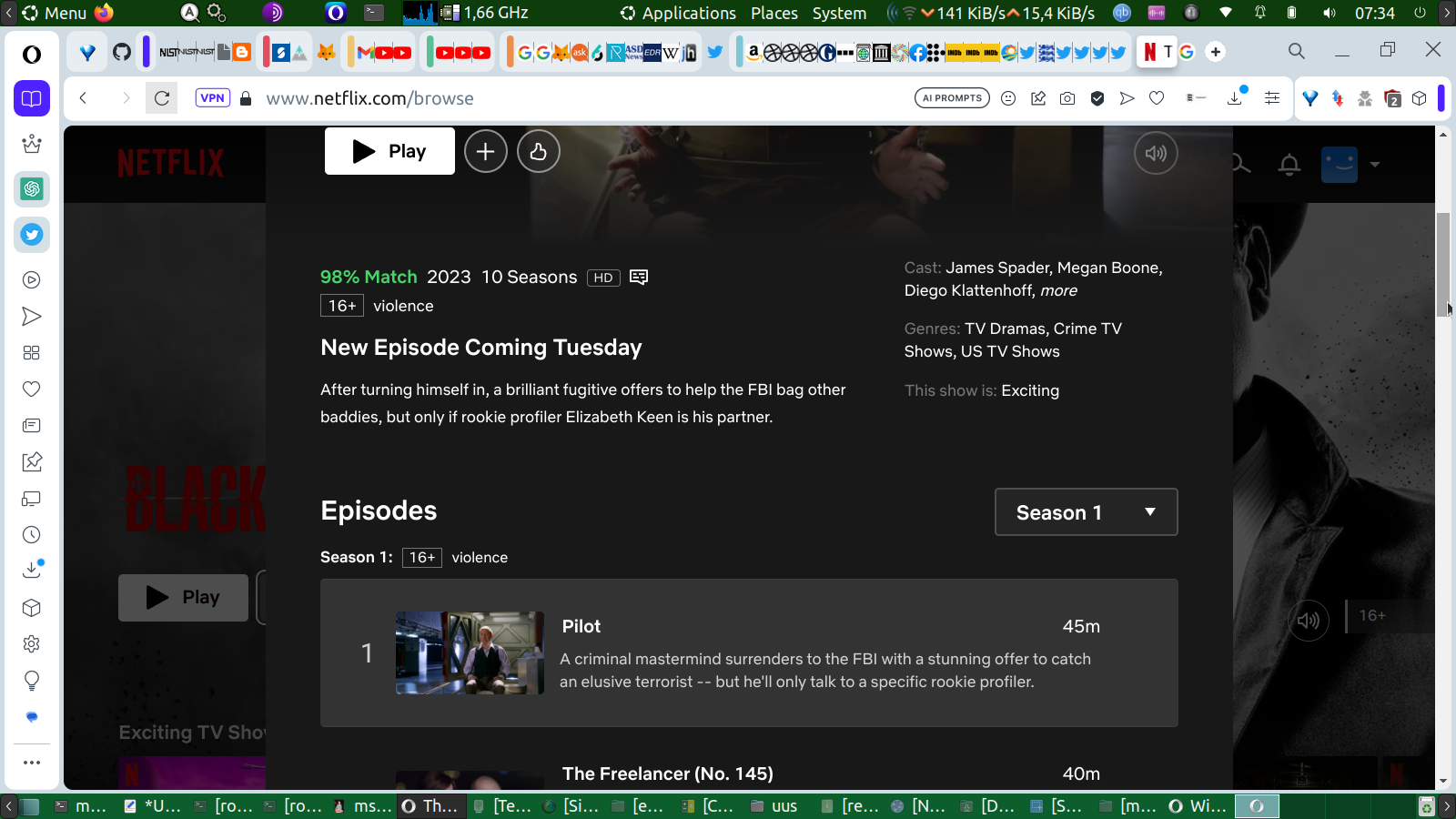Open Megan Boone cast link
1456x819 pixels.
(1107, 268)
